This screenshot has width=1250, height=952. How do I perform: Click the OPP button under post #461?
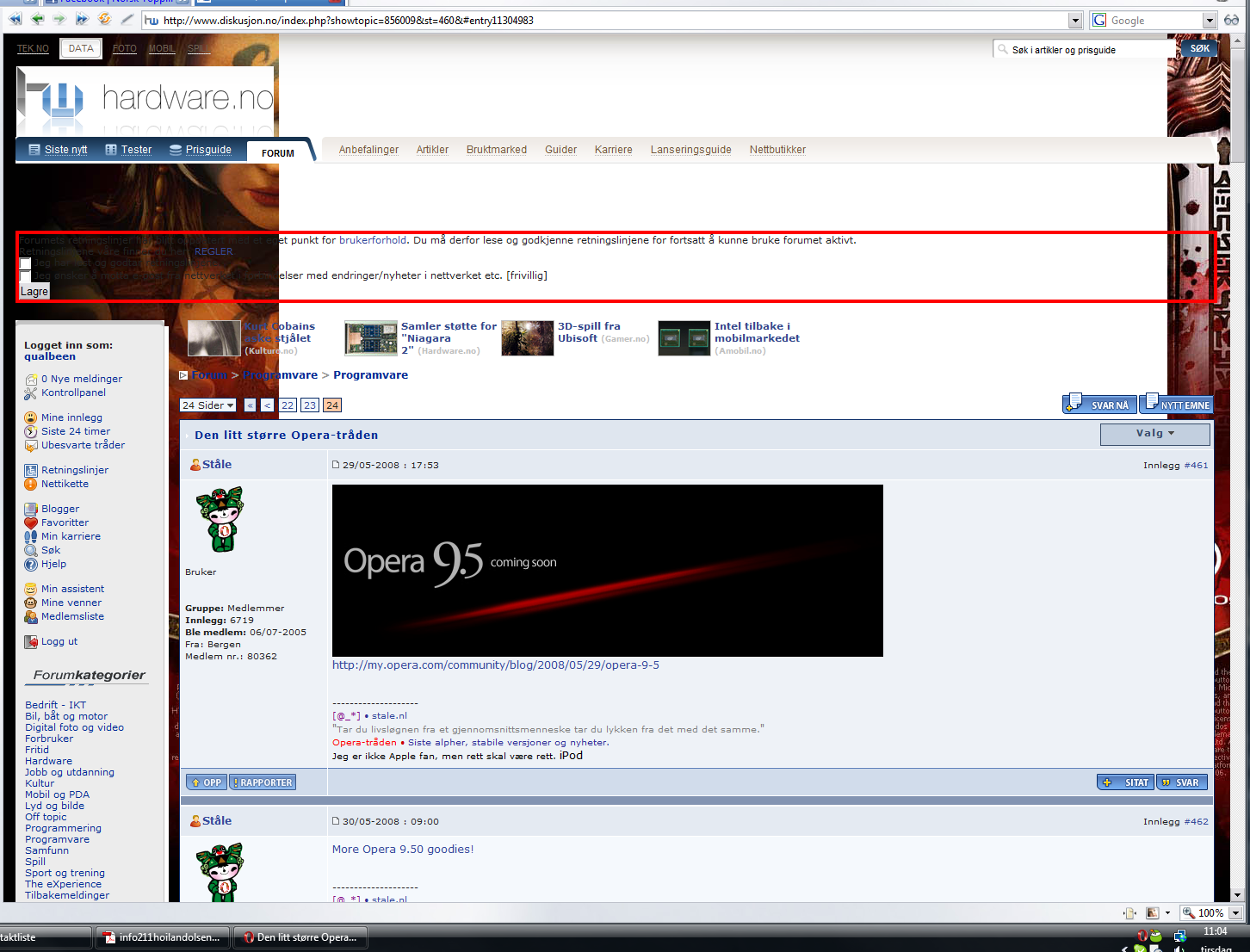pos(207,782)
